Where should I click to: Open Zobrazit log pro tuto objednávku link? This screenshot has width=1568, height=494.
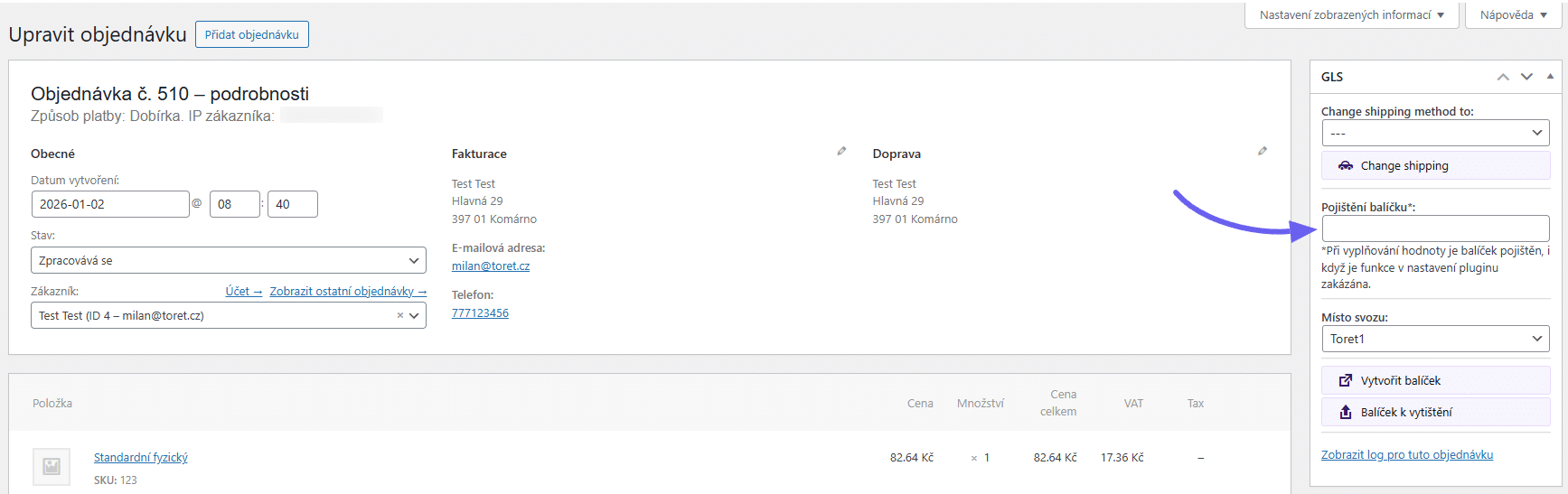pyautogui.click(x=1406, y=455)
